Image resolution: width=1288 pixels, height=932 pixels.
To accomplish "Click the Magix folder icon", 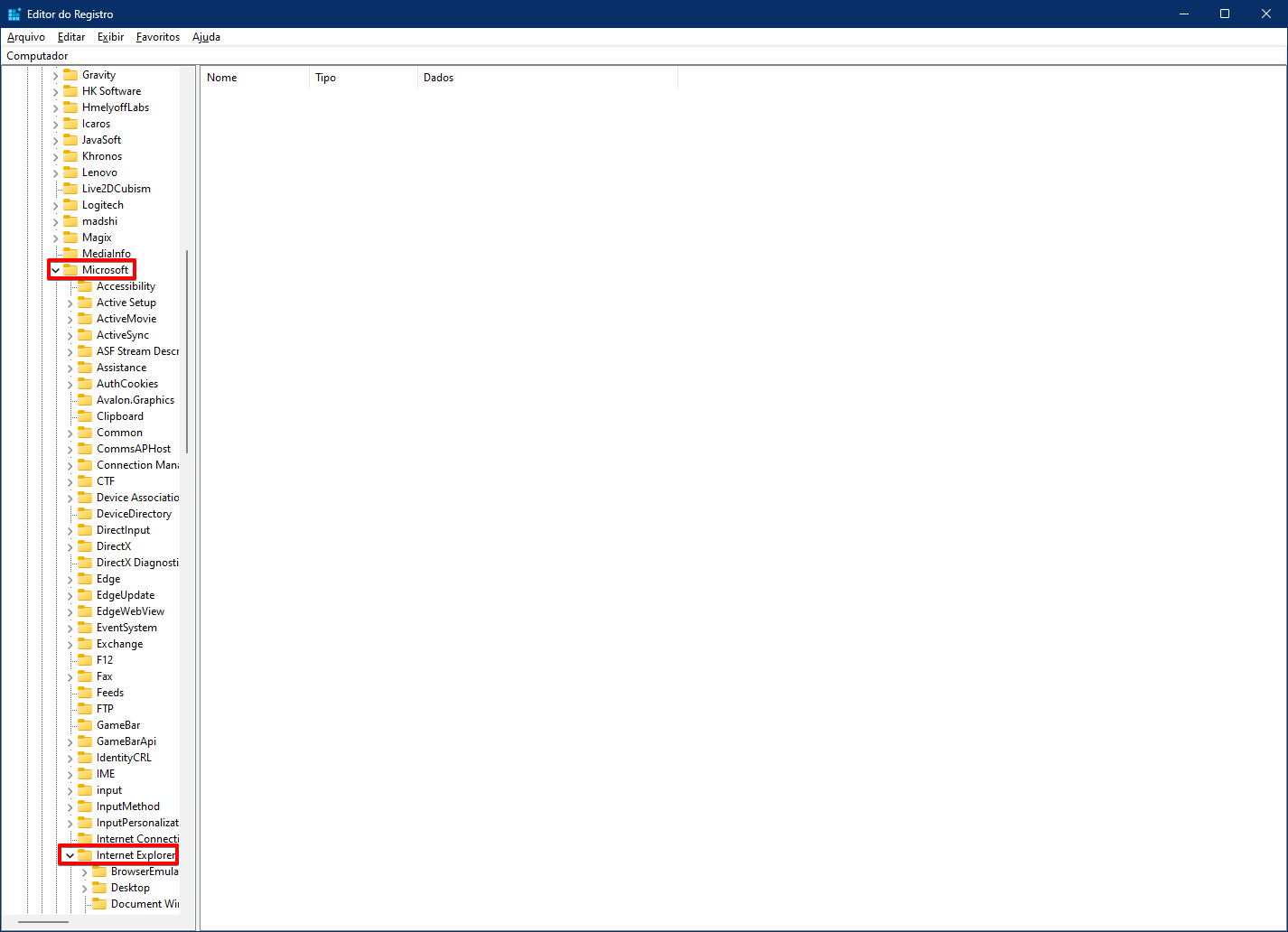I will point(70,238).
